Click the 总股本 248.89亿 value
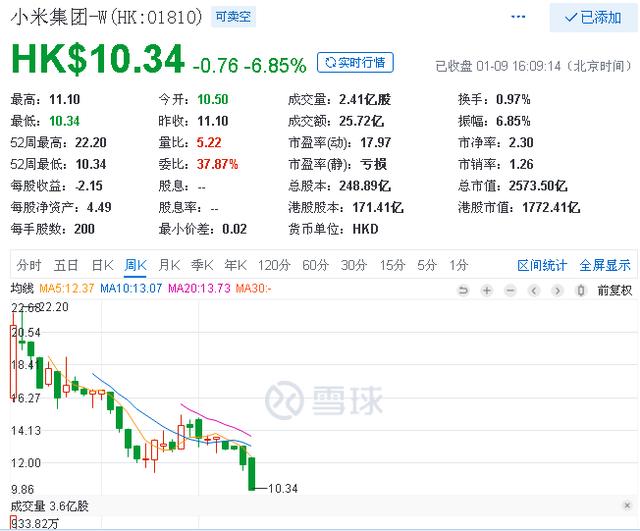Image resolution: width=640 pixels, height=531 pixels. point(365,186)
